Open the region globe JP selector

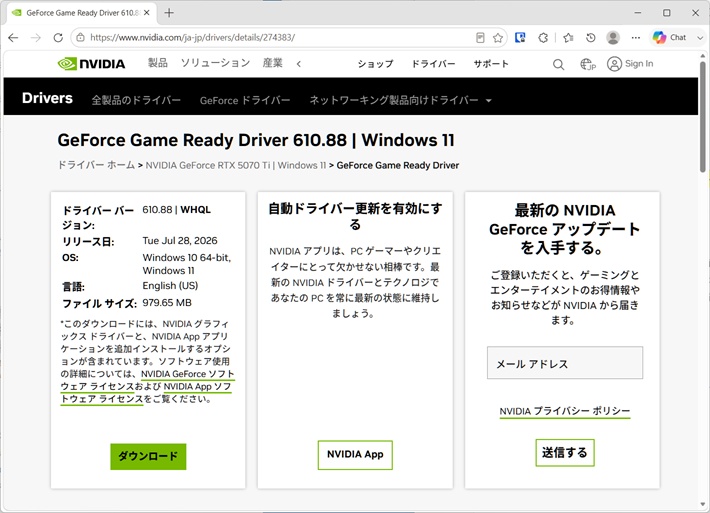[x=588, y=64]
